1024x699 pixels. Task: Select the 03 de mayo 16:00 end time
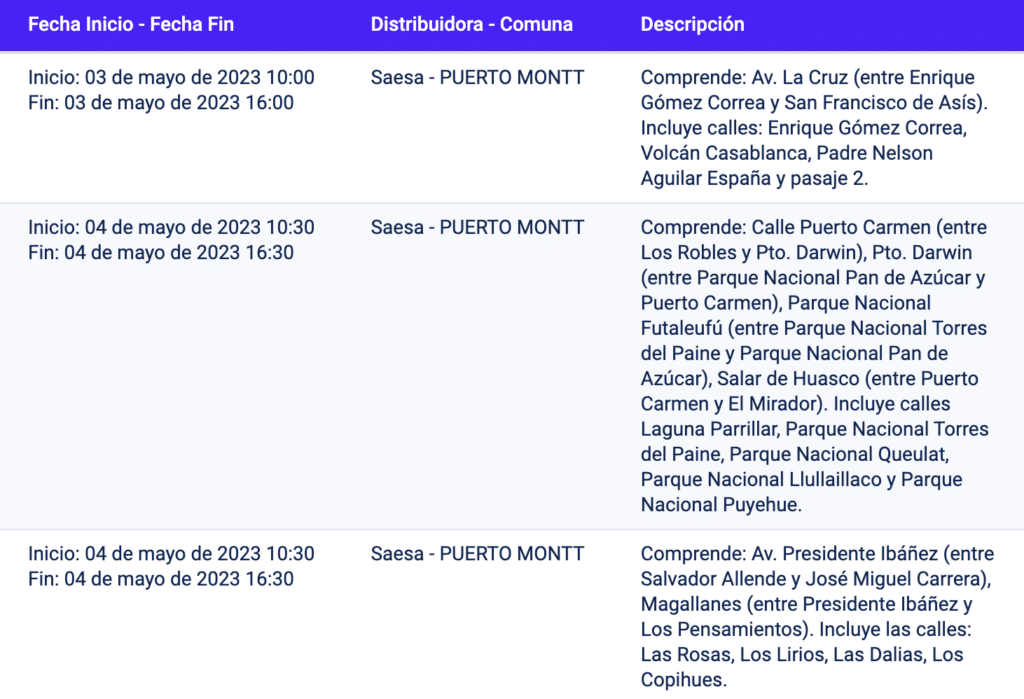click(161, 103)
